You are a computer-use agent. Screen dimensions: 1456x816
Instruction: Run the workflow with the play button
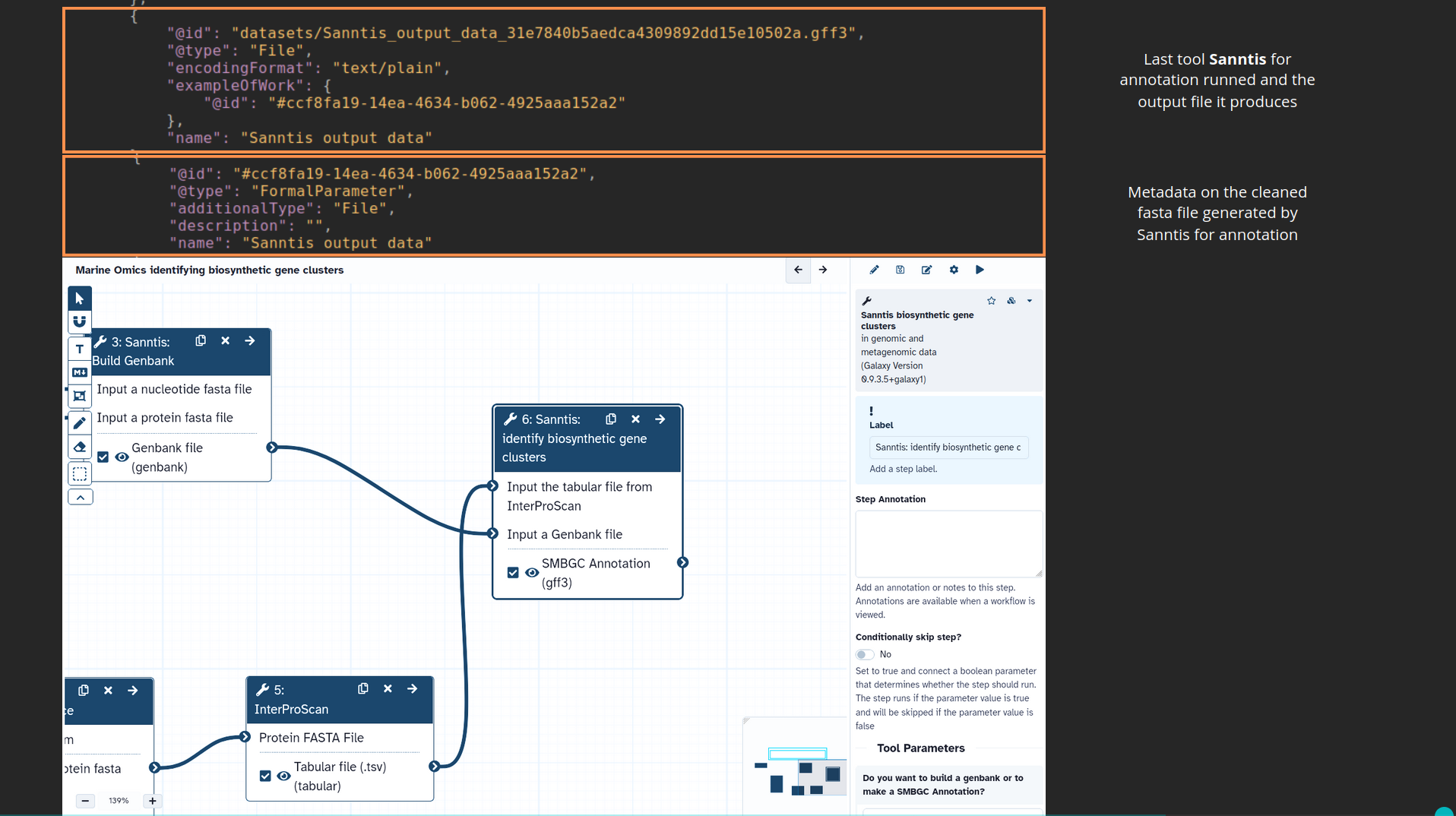click(980, 270)
